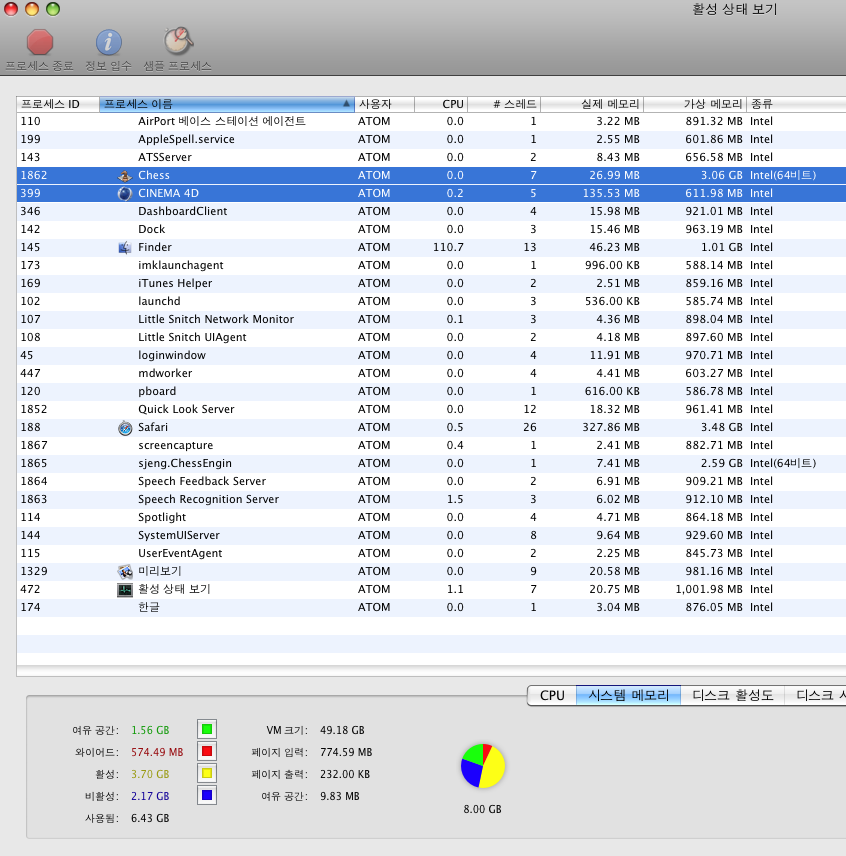Select the Speech Feedback Server row
846x856 pixels.
coord(431,482)
